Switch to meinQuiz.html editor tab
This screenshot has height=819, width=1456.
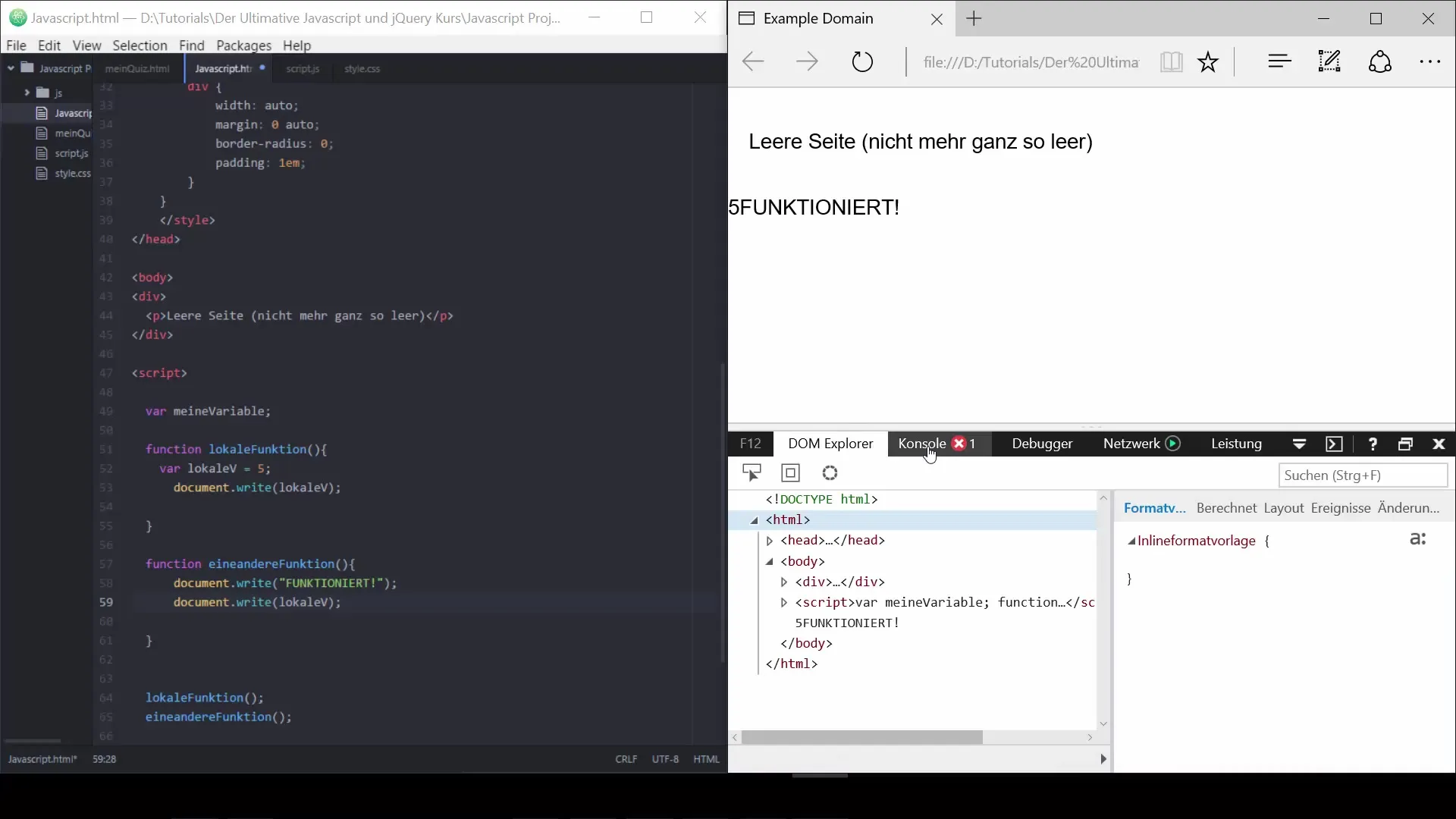(x=137, y=68)
